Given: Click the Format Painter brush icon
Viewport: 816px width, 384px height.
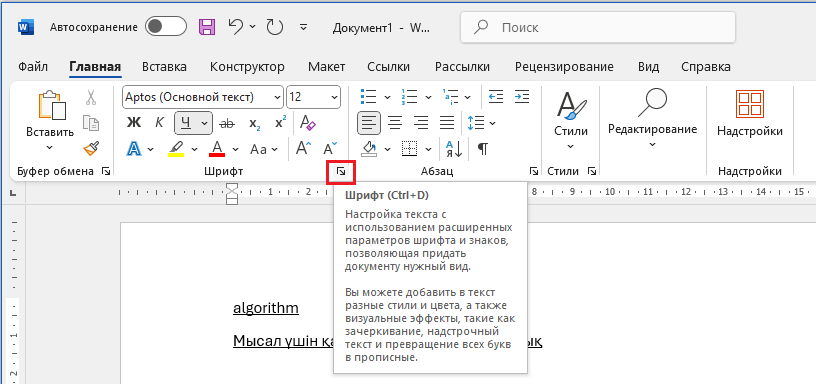Looking at the screenshot, I should click(91, 149).
